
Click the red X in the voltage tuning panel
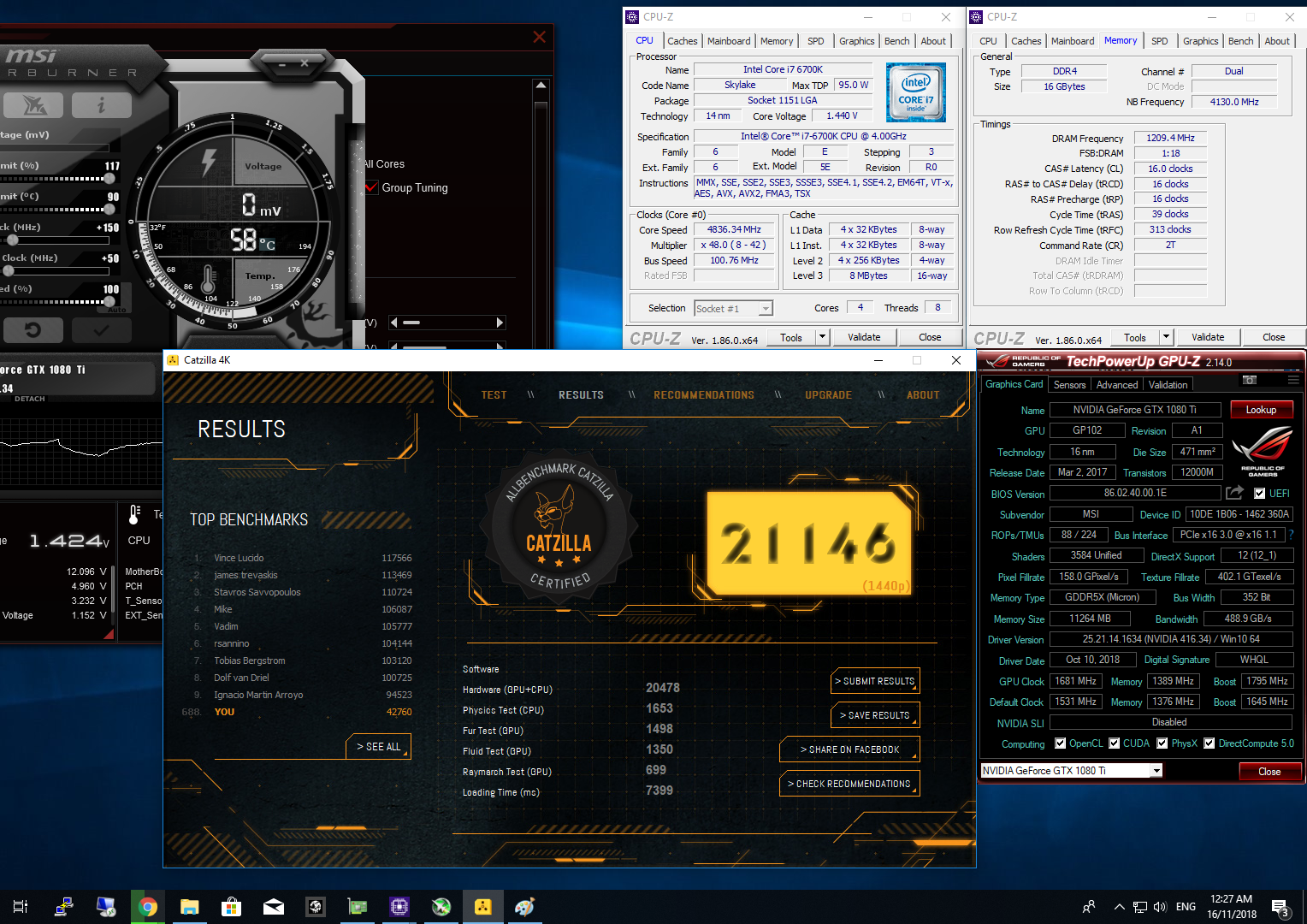point(539,37)
